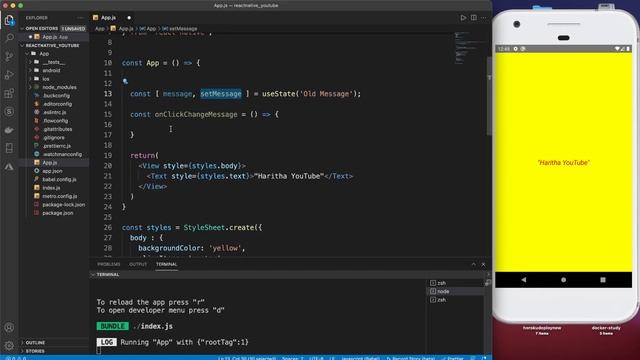Maximize terminal panel with chevron up icon
This screenshot has width=640, height=360.
coord(473,264)
